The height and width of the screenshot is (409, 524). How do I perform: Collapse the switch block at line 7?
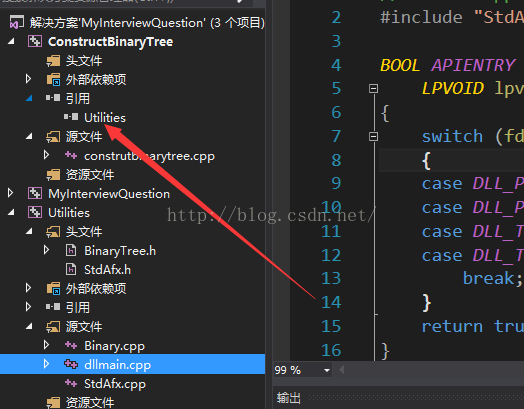click(x=373, y=136)
